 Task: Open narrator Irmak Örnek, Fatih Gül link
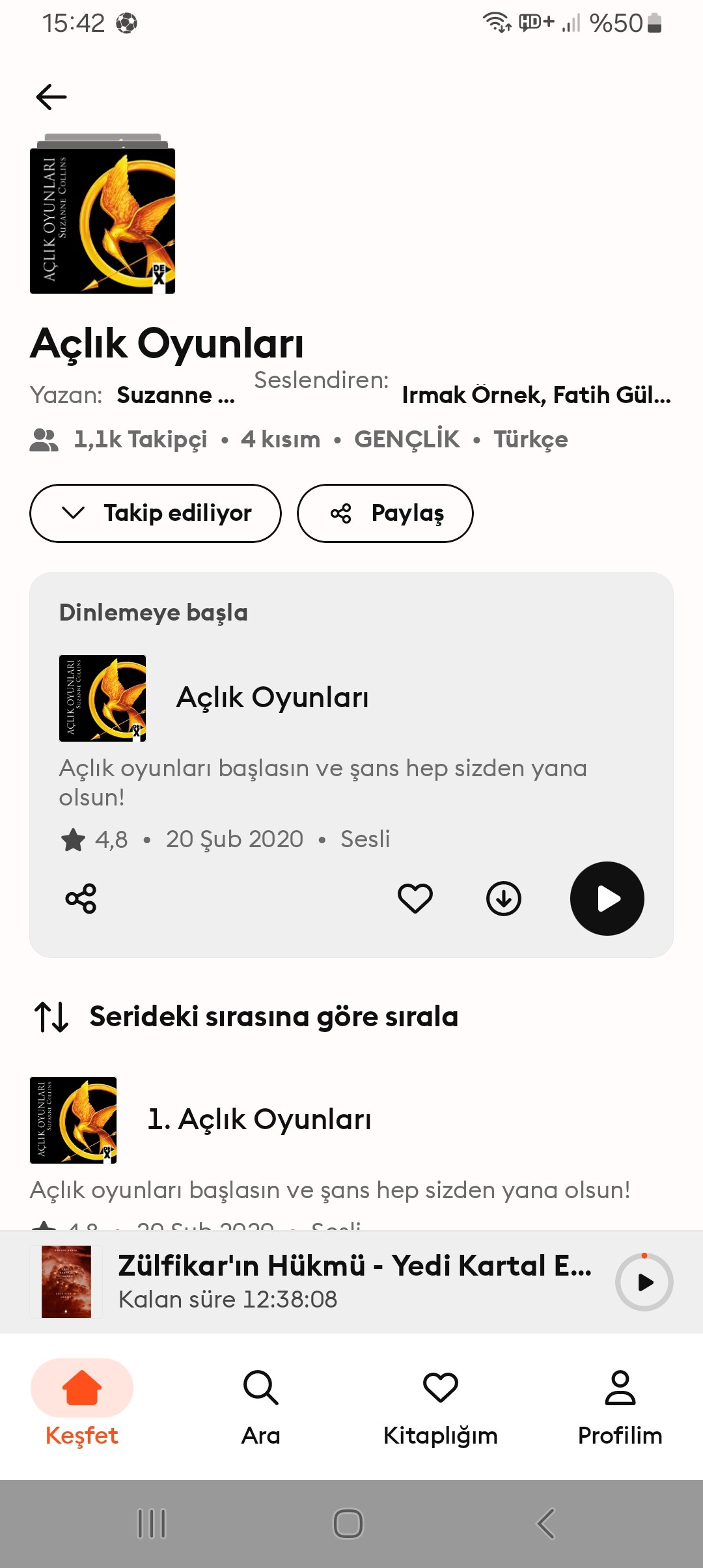(x=536, y=395)
